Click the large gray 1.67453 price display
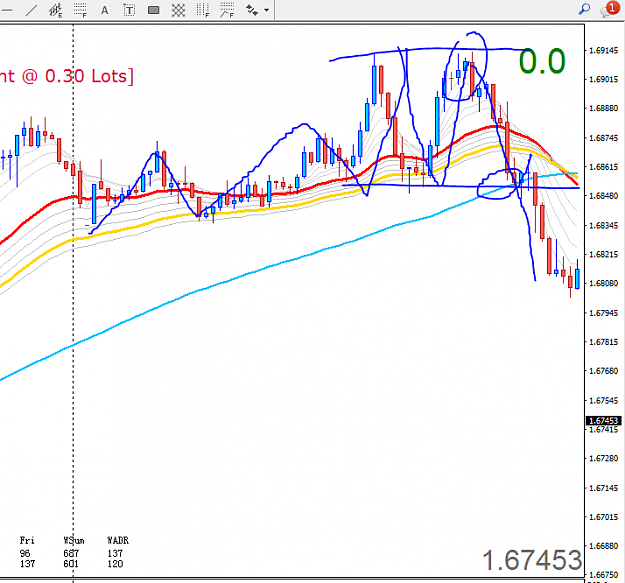 click(x=532, y=560)
